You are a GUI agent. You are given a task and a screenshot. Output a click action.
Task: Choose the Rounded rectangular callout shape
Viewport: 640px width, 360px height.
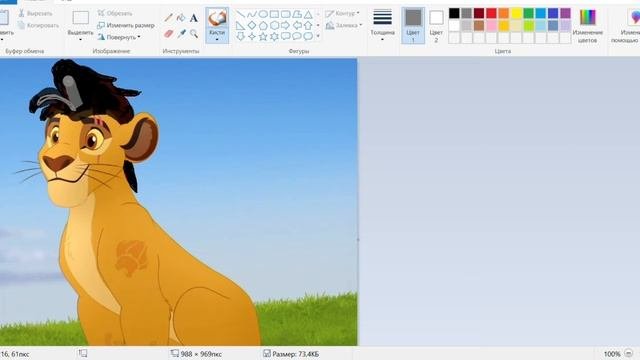[286, 36]
